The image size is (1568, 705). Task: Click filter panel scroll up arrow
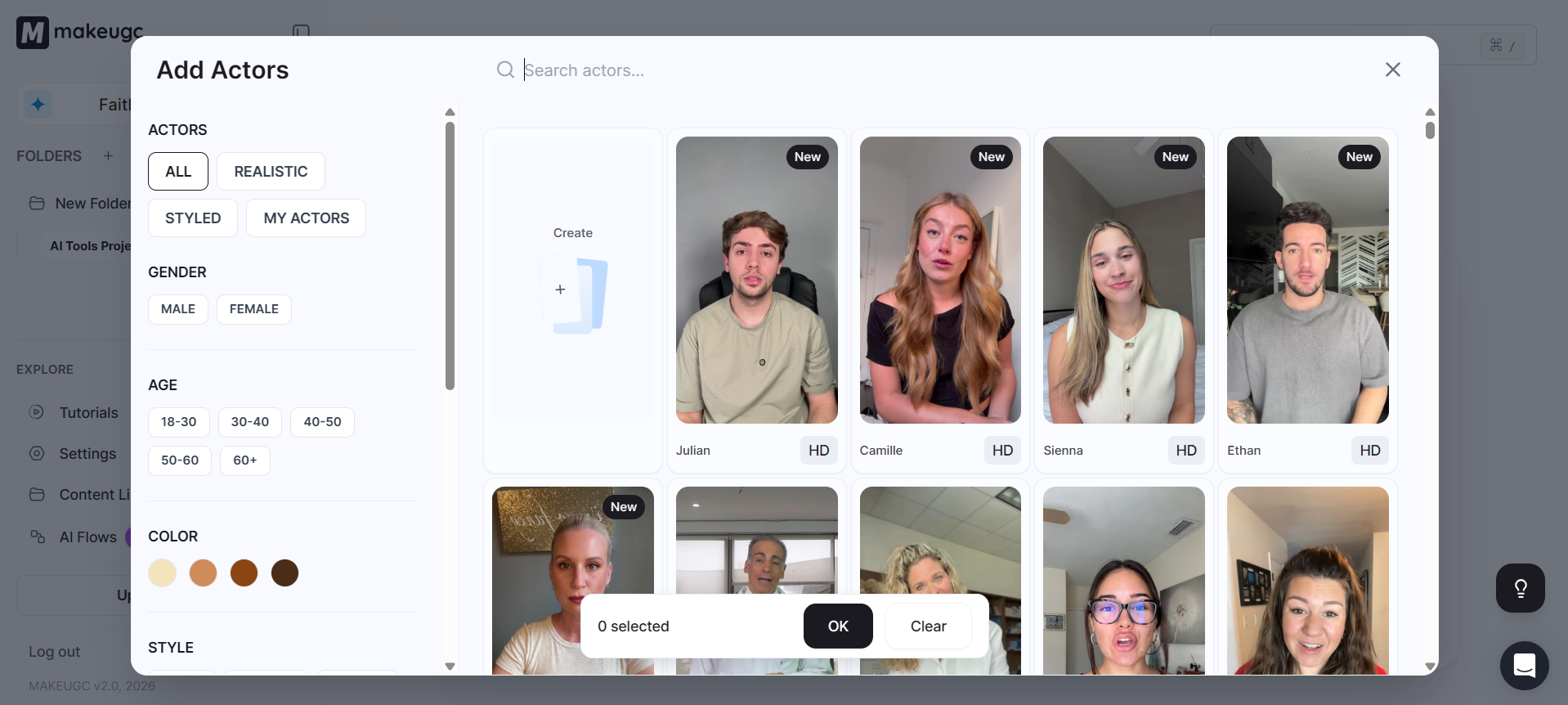click(x=450, y=112)
